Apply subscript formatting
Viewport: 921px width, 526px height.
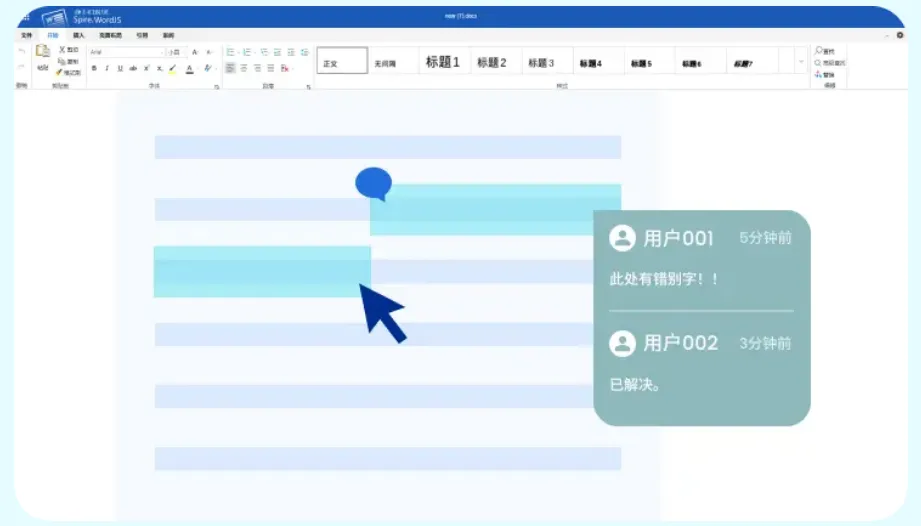[x=159, y=69]
